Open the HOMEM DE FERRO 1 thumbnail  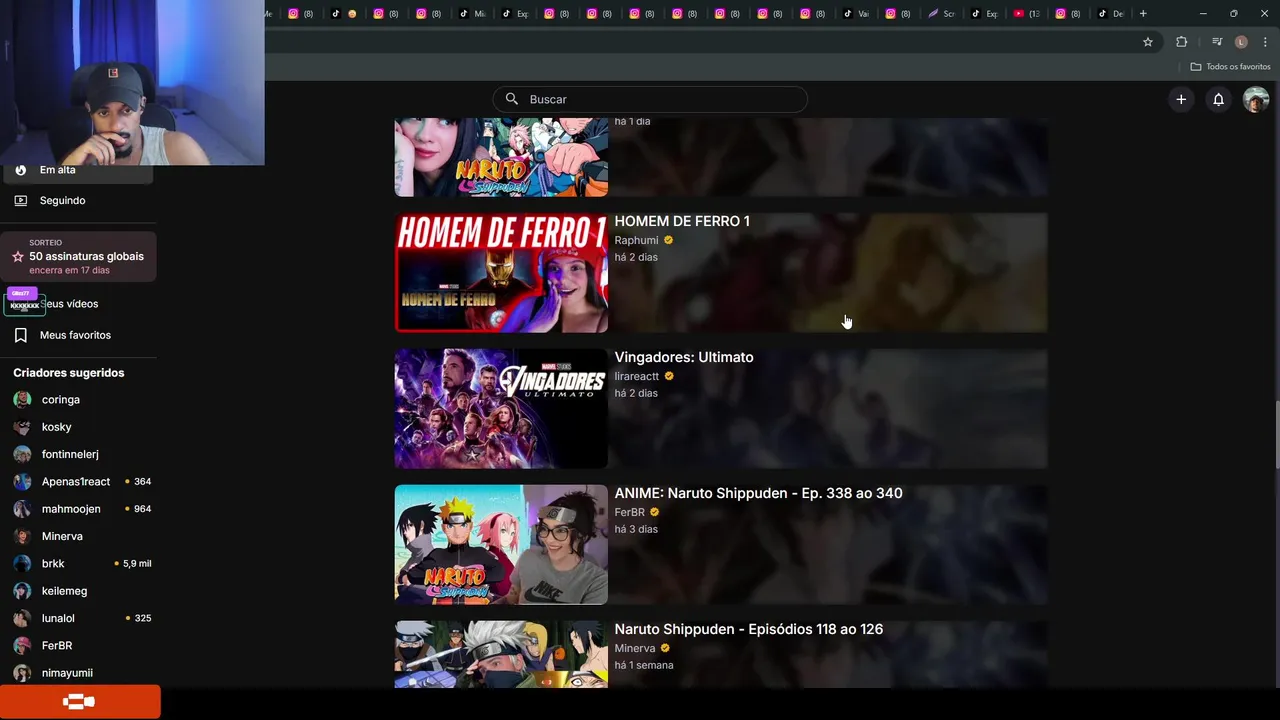point(501,272)
